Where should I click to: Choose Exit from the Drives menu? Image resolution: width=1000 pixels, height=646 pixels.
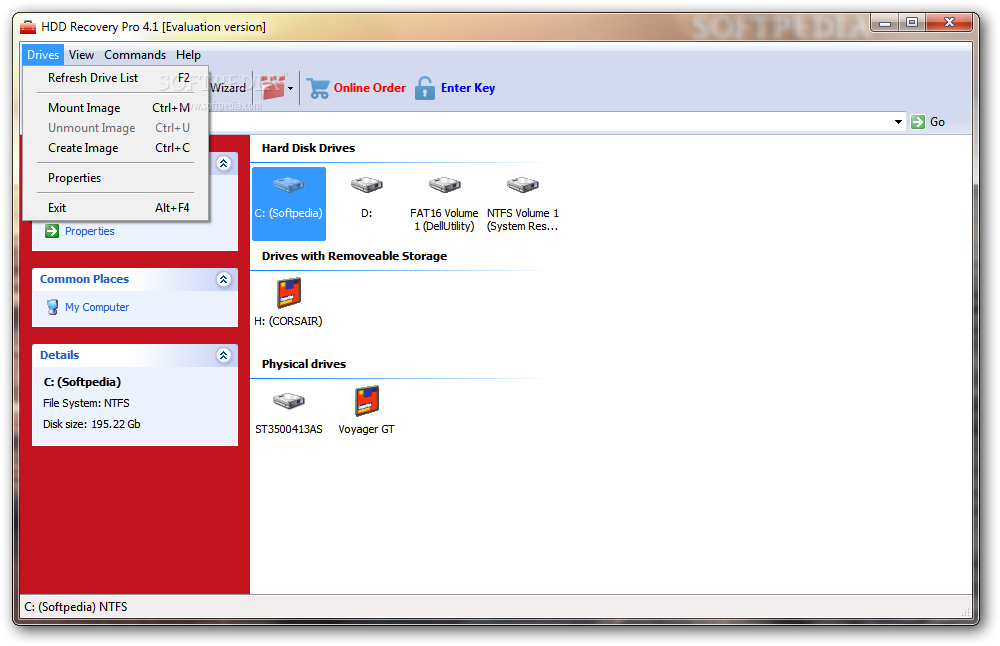point(115,208)
